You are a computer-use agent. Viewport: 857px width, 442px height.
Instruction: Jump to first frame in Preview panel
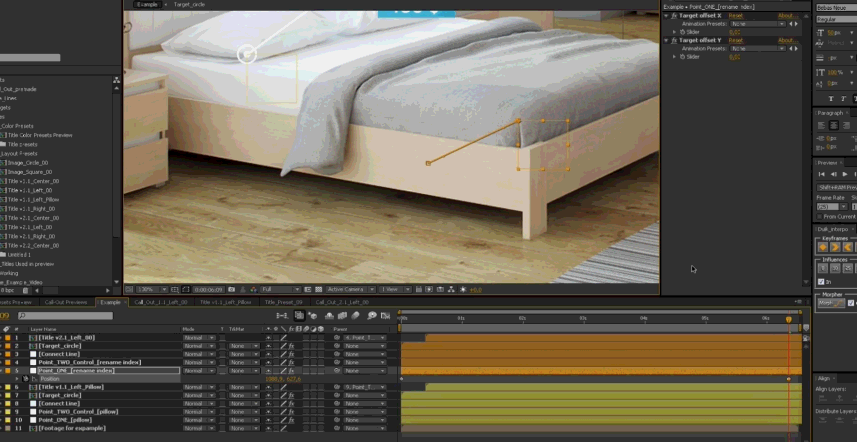coord(821,174)
